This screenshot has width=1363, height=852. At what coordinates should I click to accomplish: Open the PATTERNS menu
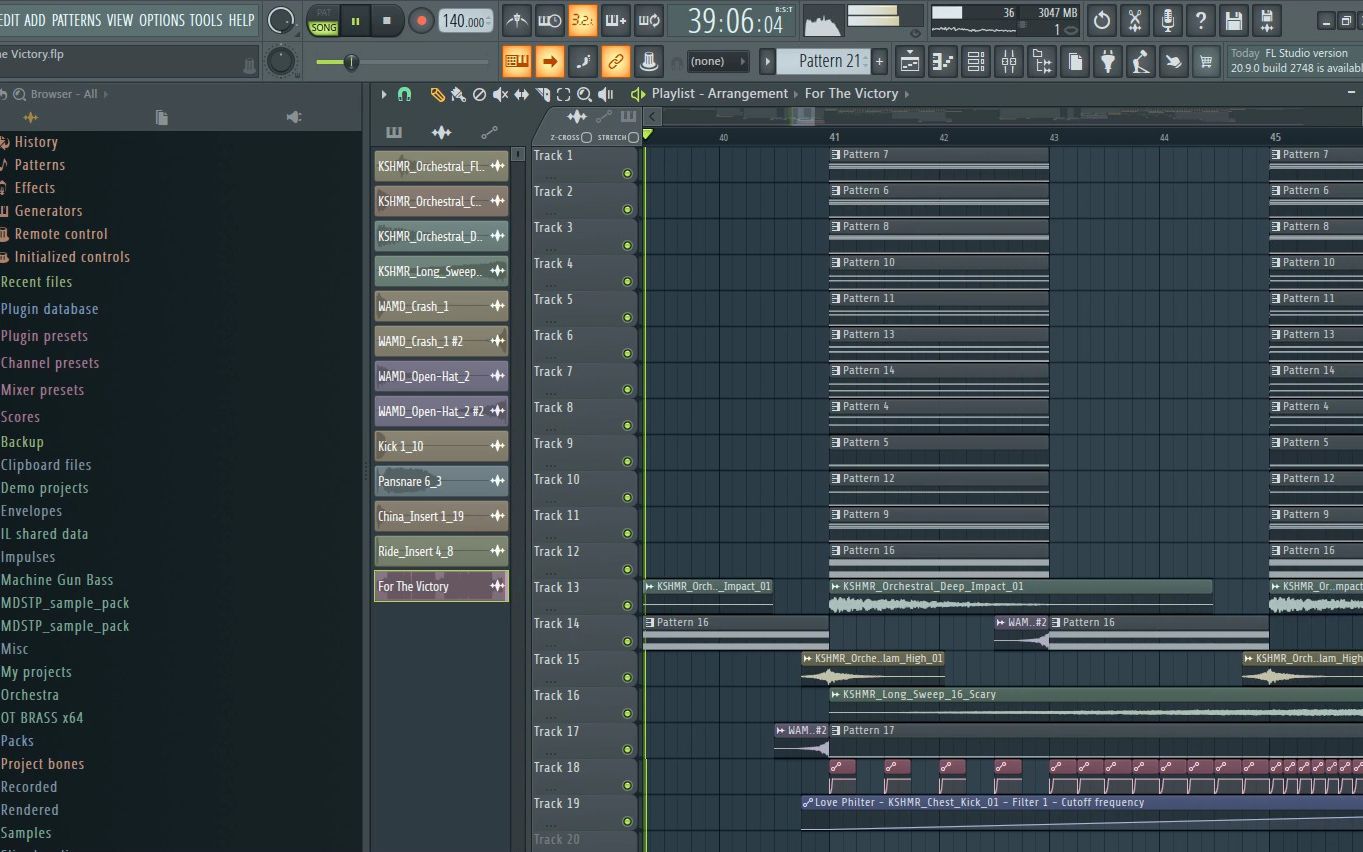point(76,20)
